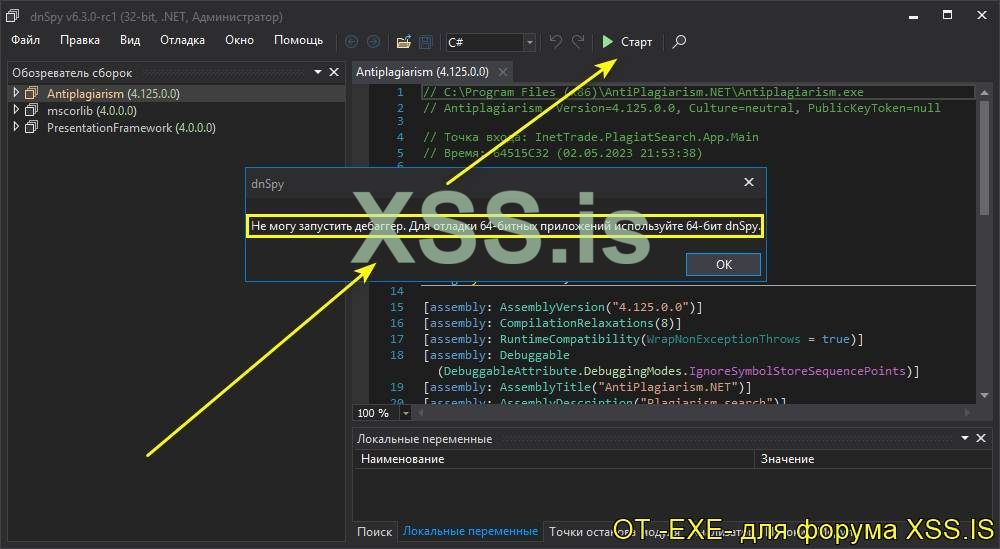Screen dimensions: 1000x549
Task: Close the dnSpy error dialog
Action: point(749,182)
